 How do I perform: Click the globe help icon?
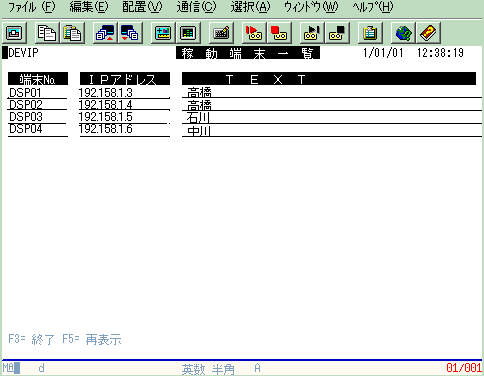[x=403, y=33]
